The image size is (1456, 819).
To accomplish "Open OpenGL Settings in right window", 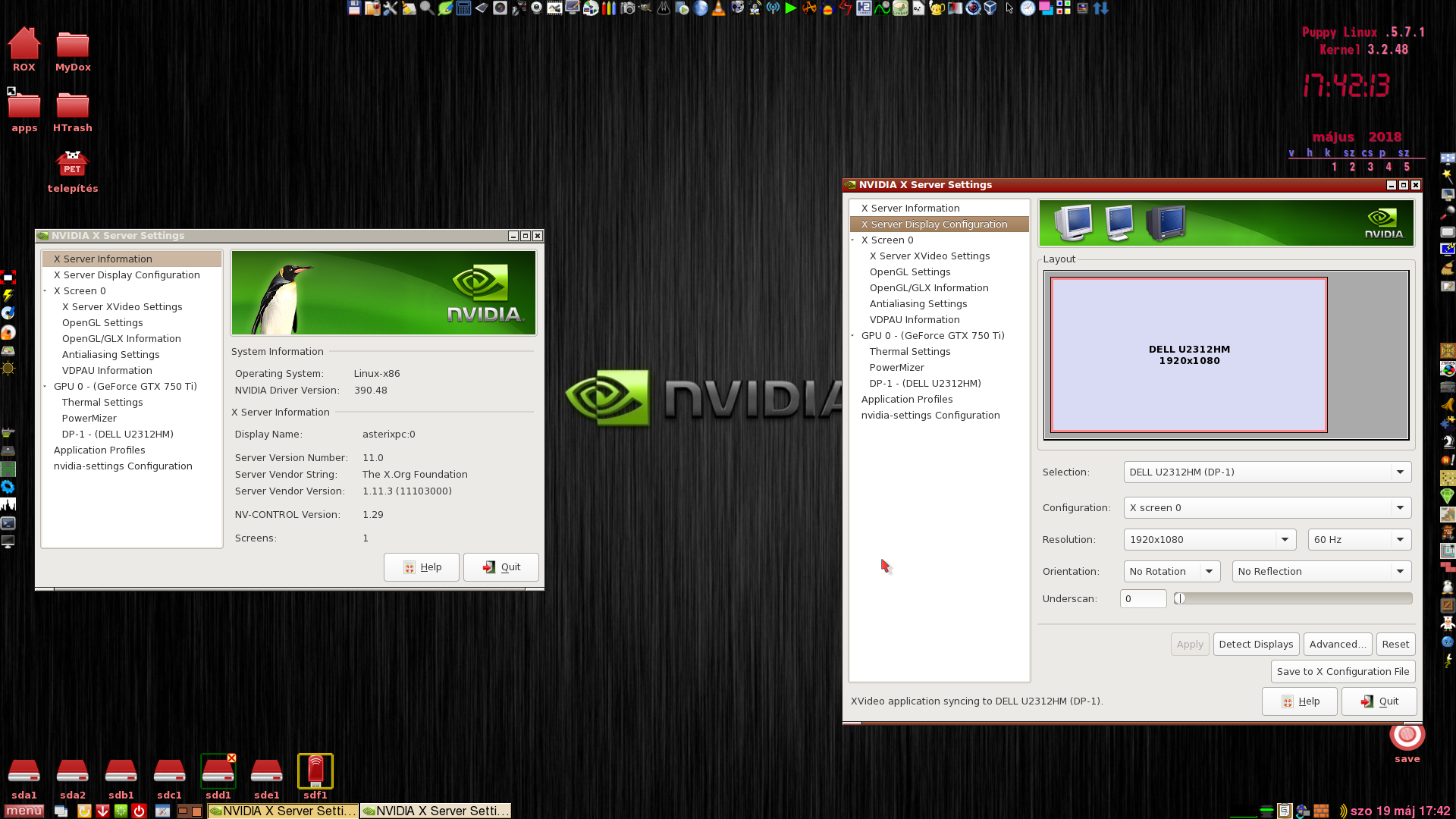I will pos(910,271).
